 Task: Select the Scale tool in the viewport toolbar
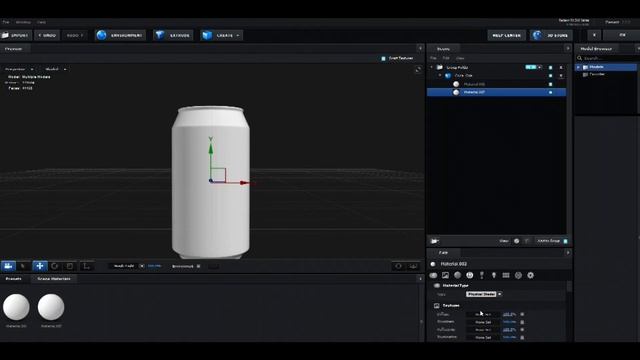click(x=70, y=266)
